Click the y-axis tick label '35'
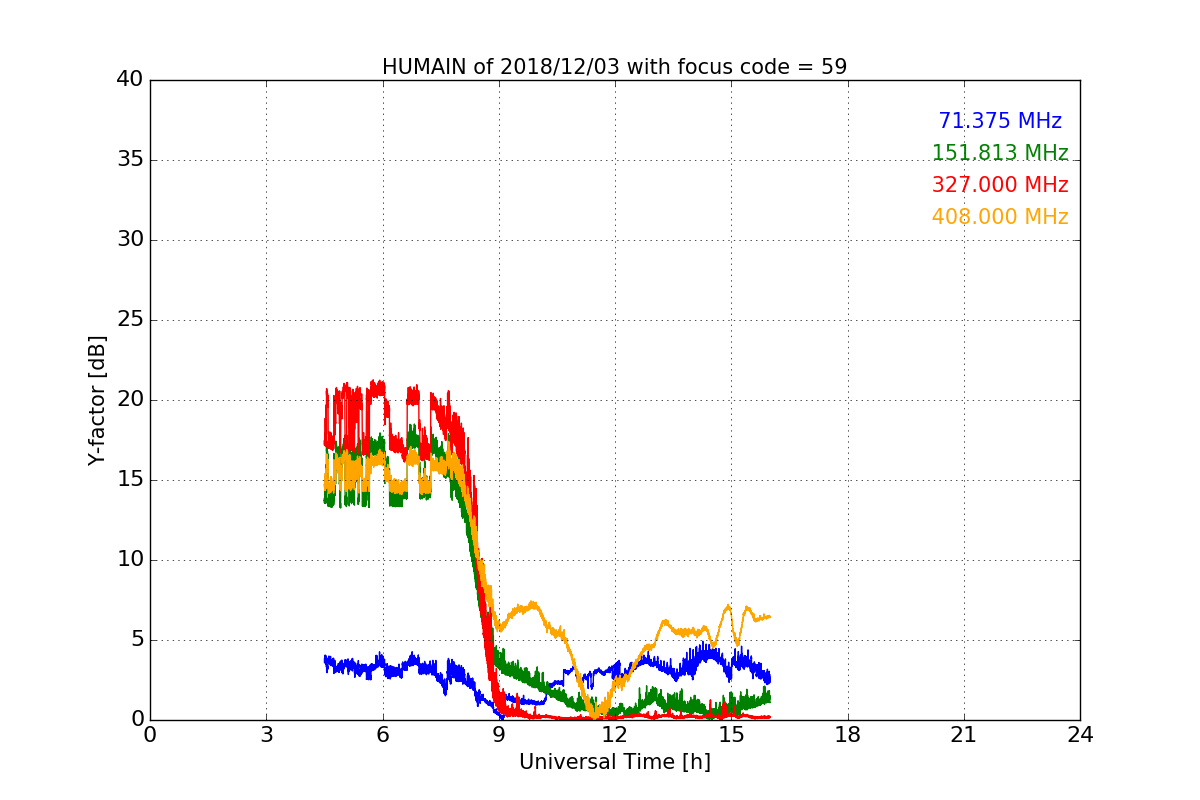 (129, 160)
